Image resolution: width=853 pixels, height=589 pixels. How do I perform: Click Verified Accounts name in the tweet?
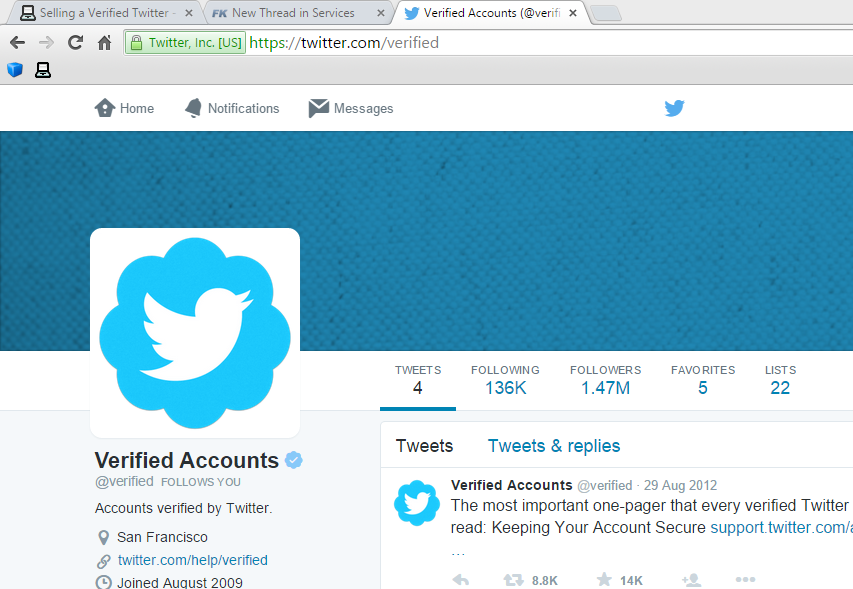(511, 485)
